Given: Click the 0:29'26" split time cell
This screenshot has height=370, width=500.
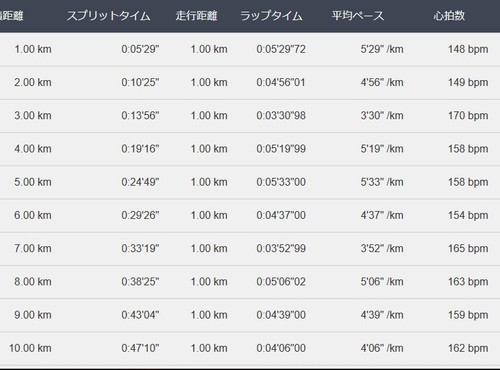Looking at the screenshot, I should (140, 215).
